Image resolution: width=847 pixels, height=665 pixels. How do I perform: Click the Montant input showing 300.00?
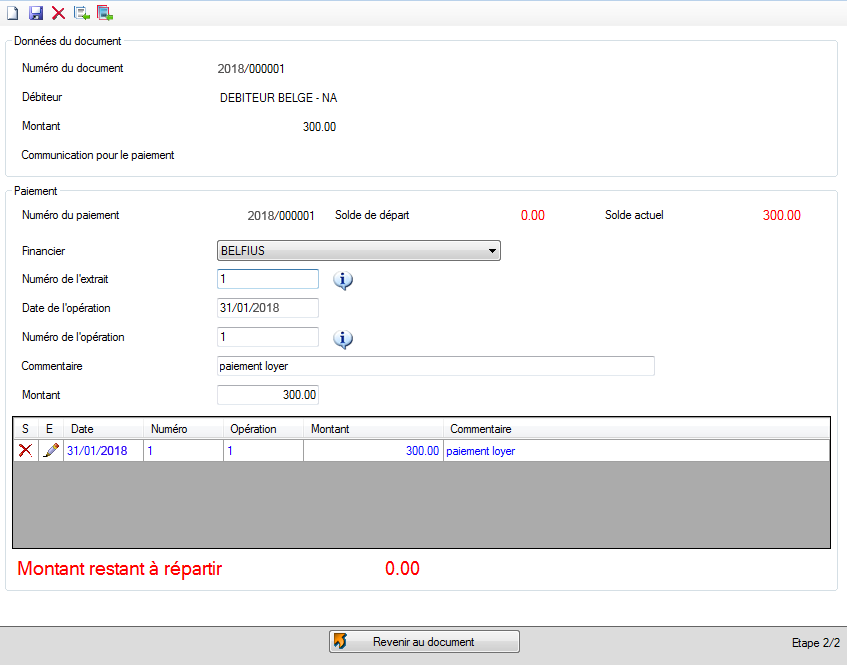(x=268, y=395)
